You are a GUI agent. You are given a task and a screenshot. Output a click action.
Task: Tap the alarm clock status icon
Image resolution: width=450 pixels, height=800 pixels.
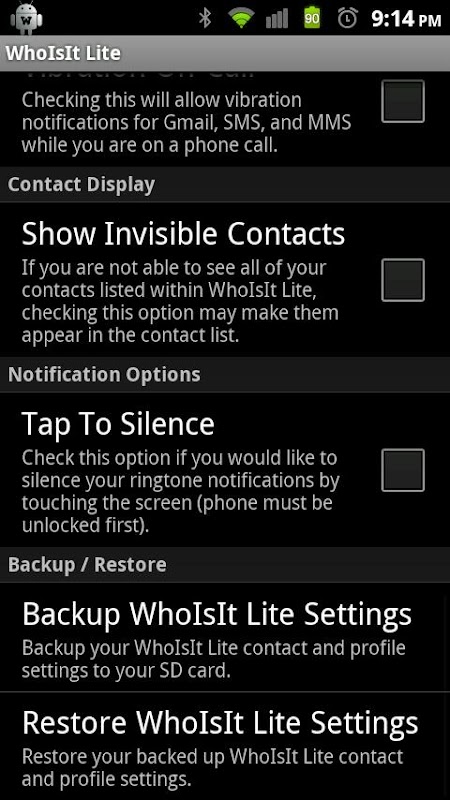pyautogui.click(x=347, y=19)
